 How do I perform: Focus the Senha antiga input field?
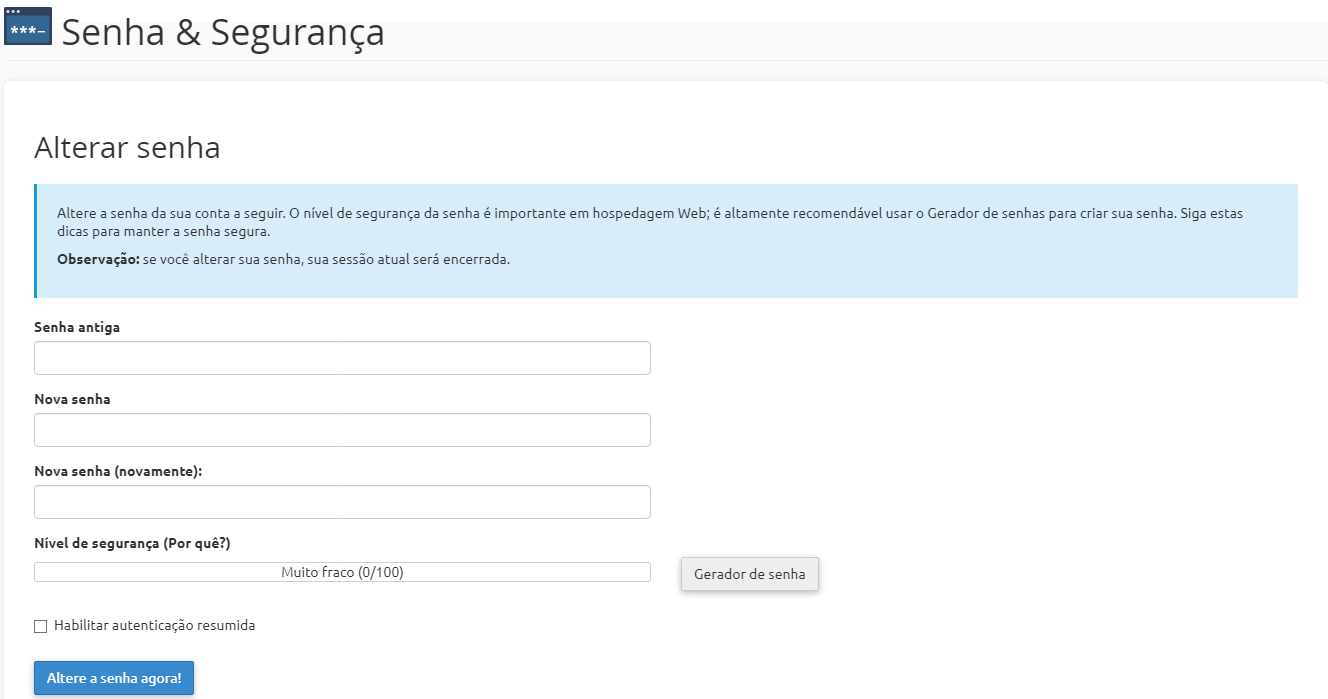tap(342, 358)
